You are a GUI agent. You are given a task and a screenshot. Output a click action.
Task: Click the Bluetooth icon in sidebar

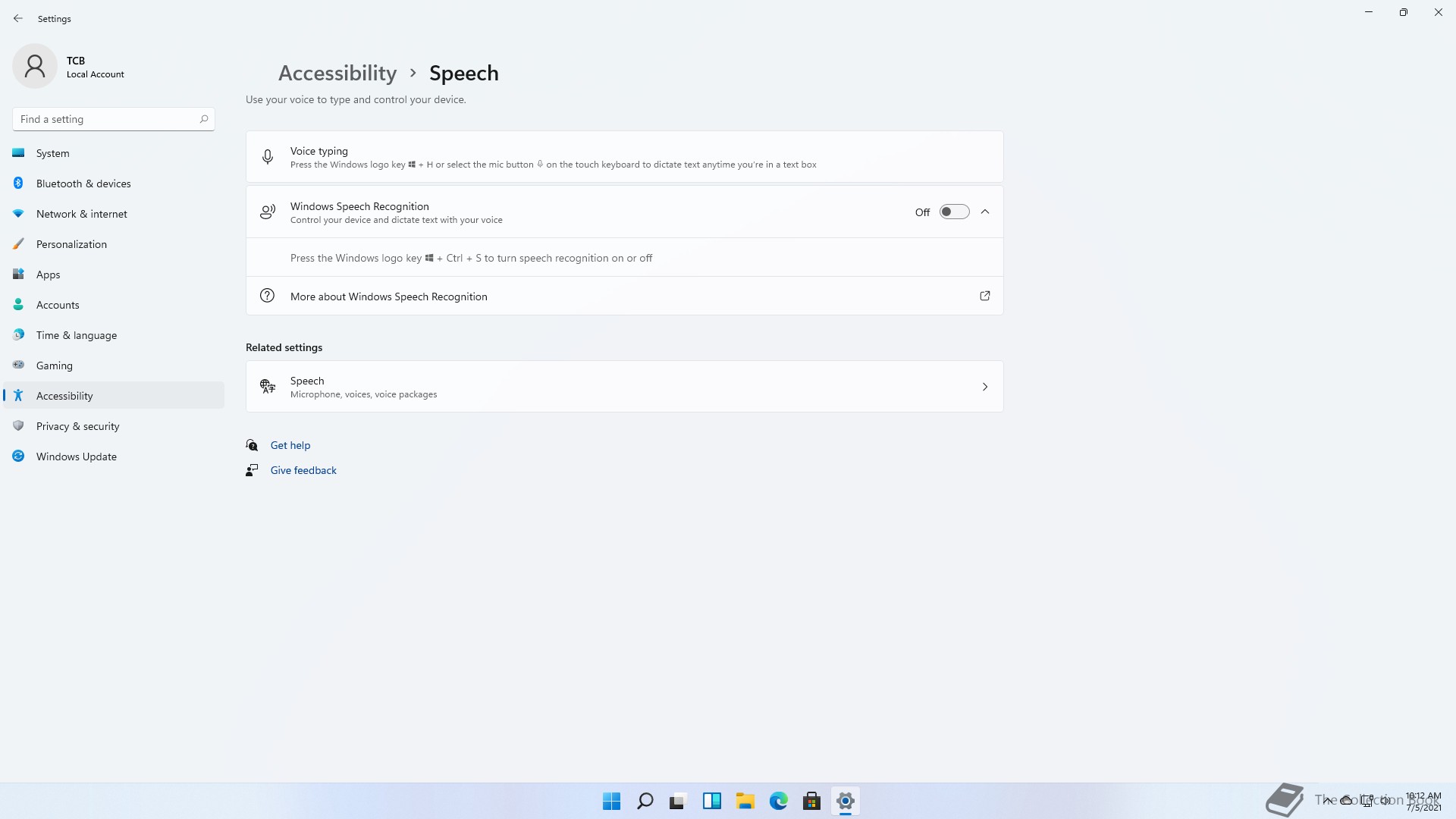pyautogui.click(x=18, y=183)
